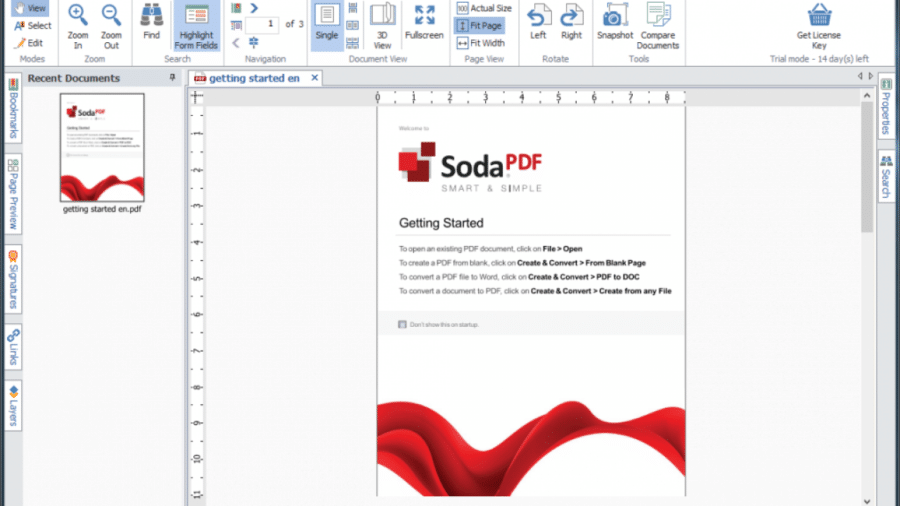Click the Soda PDF logo

click(471, 167)
